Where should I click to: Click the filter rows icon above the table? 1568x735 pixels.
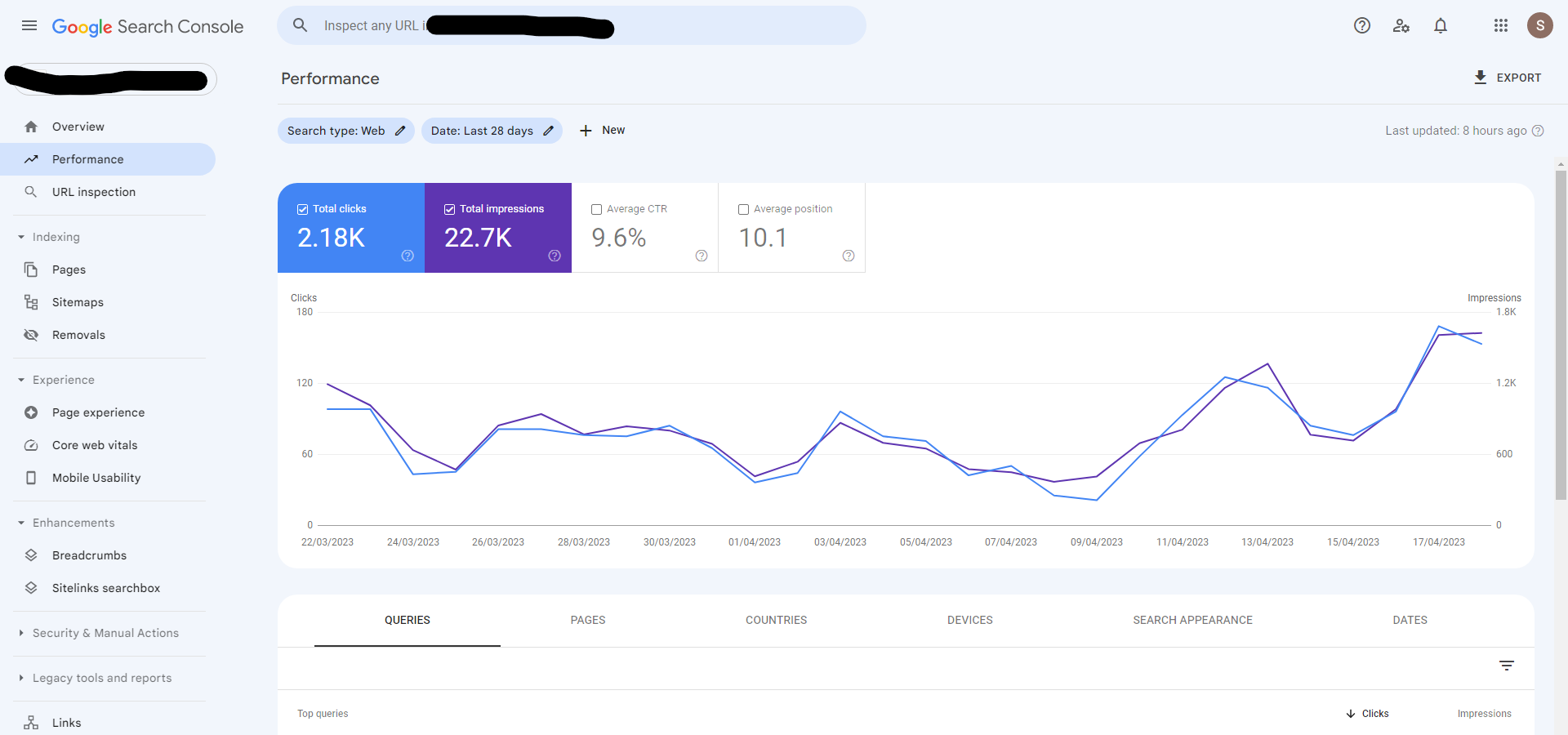click(1507, 666)
